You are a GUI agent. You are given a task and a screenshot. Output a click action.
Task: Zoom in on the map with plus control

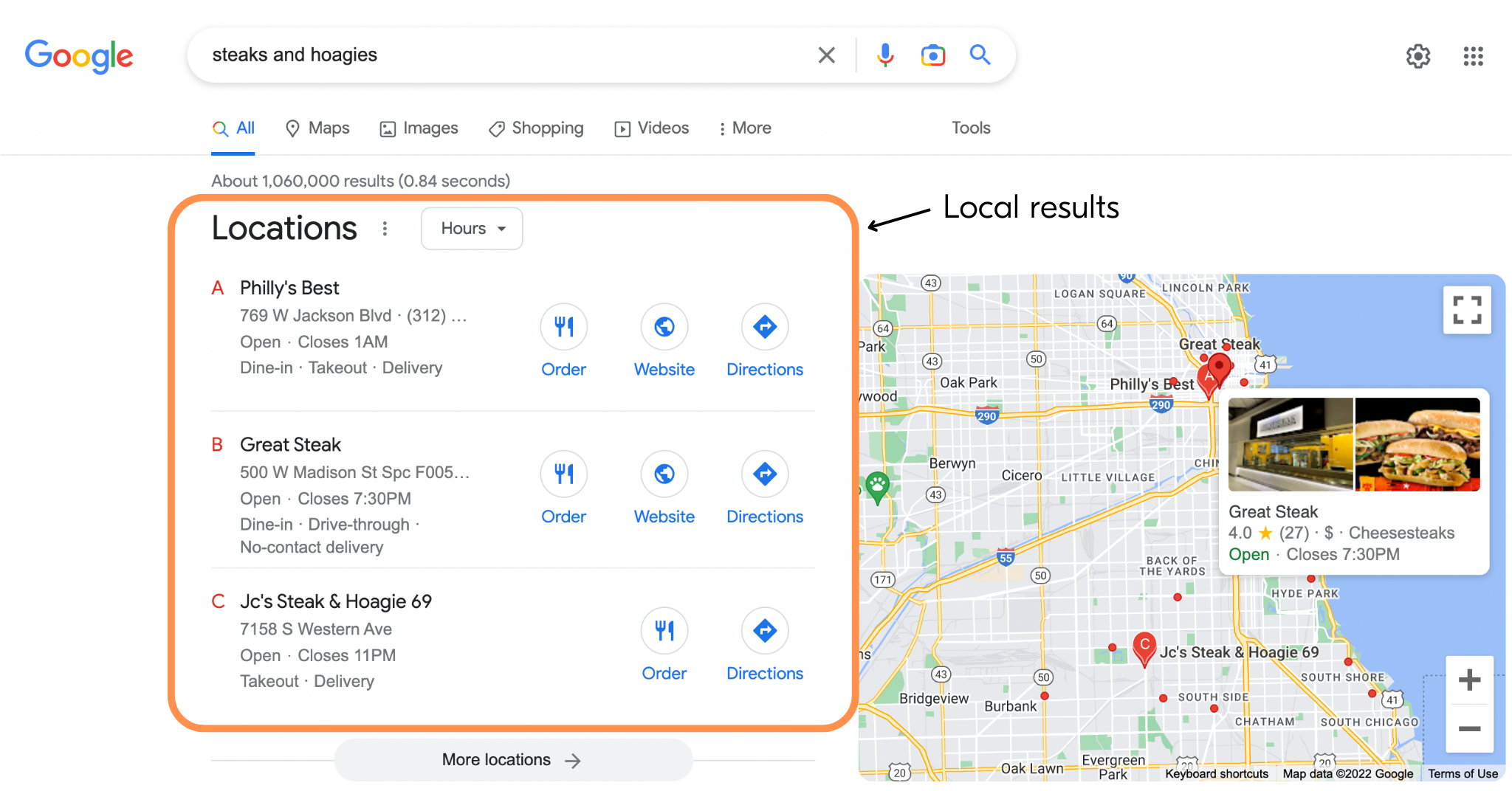[1470, 680]
